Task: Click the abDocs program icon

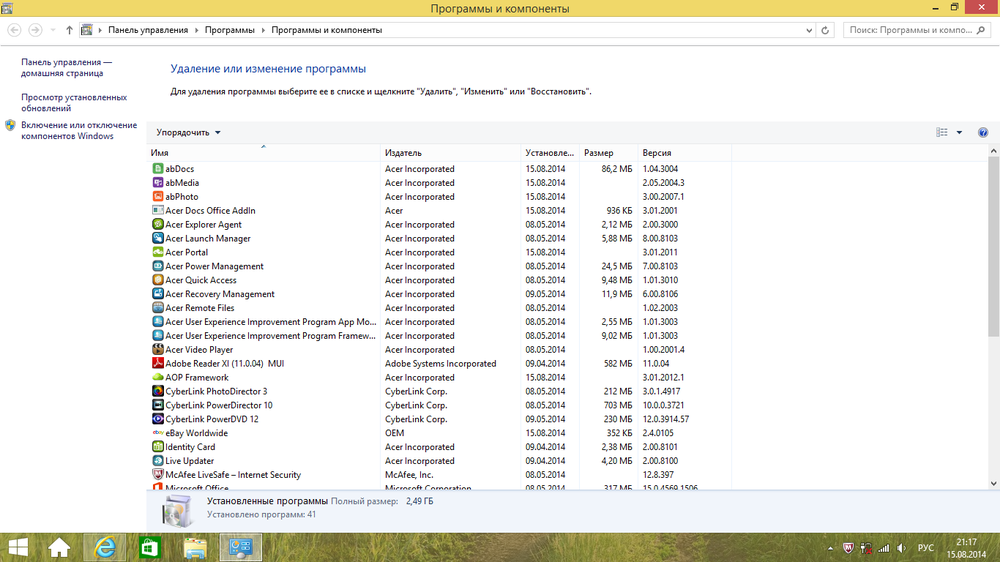Action: click(158, 168)
